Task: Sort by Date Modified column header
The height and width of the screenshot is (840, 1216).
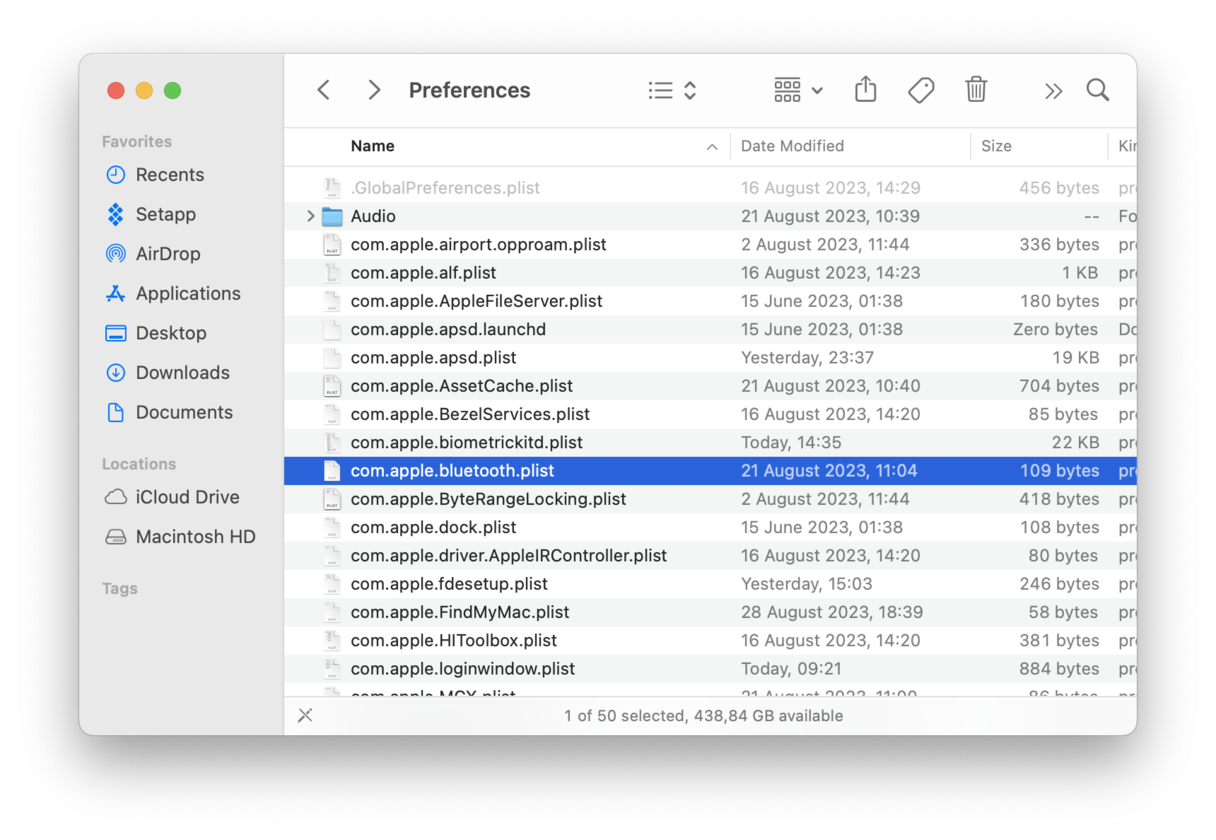Action: tap(792, 146)
